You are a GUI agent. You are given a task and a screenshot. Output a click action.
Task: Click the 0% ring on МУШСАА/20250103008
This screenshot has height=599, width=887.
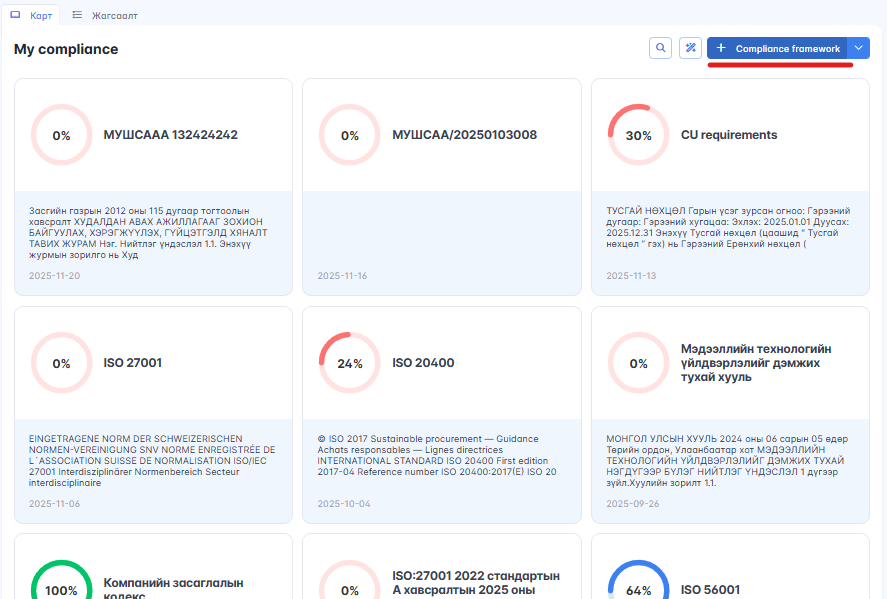[350, 135]
